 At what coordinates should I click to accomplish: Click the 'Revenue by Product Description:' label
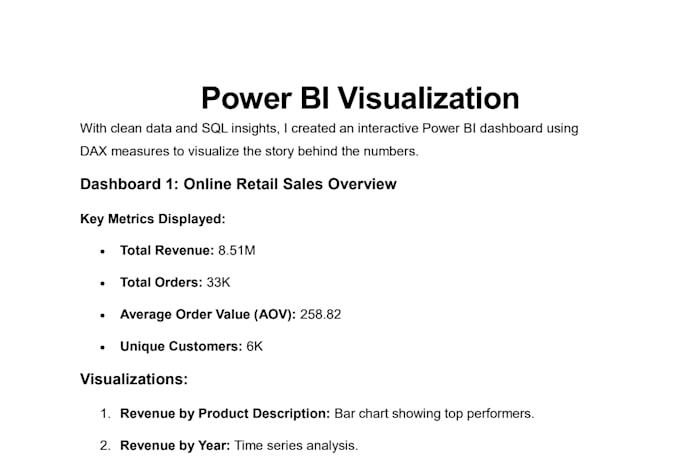point(225,413)
